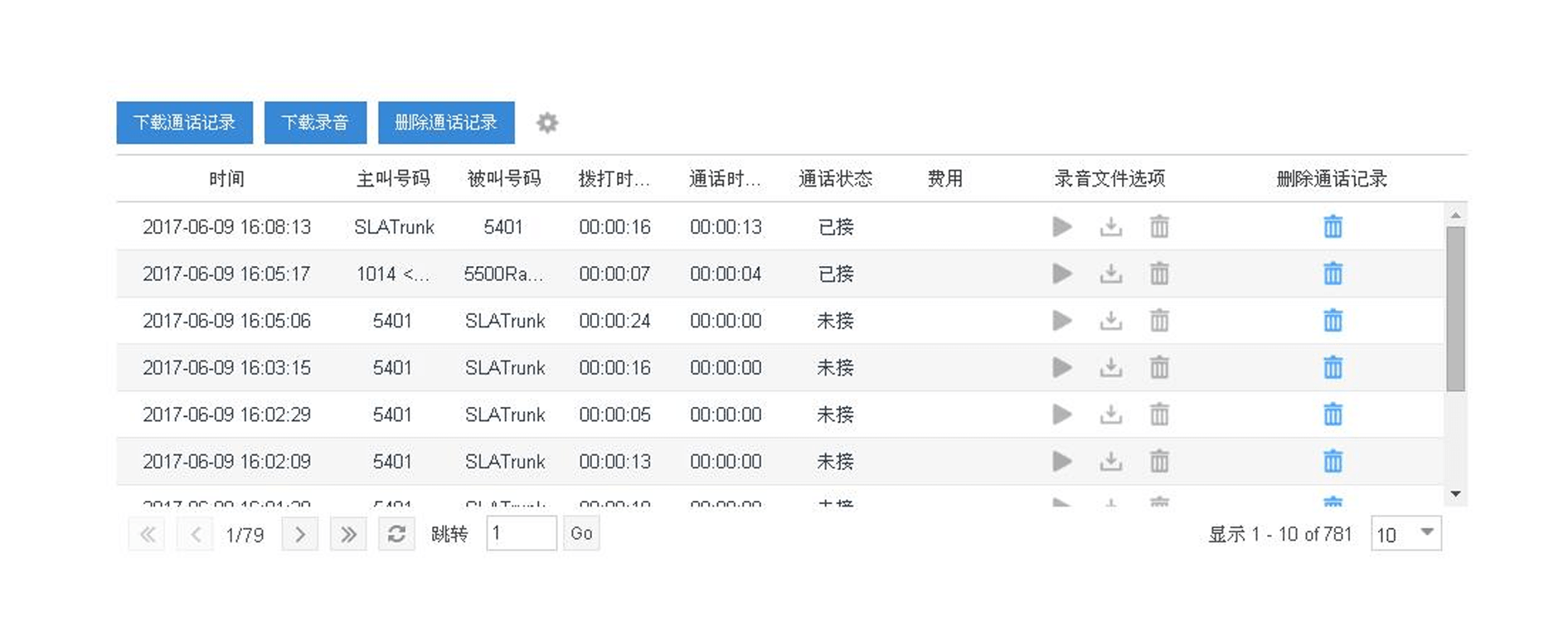
Task: Click the 拨打时... column header
Action: (x=614, y=179)
